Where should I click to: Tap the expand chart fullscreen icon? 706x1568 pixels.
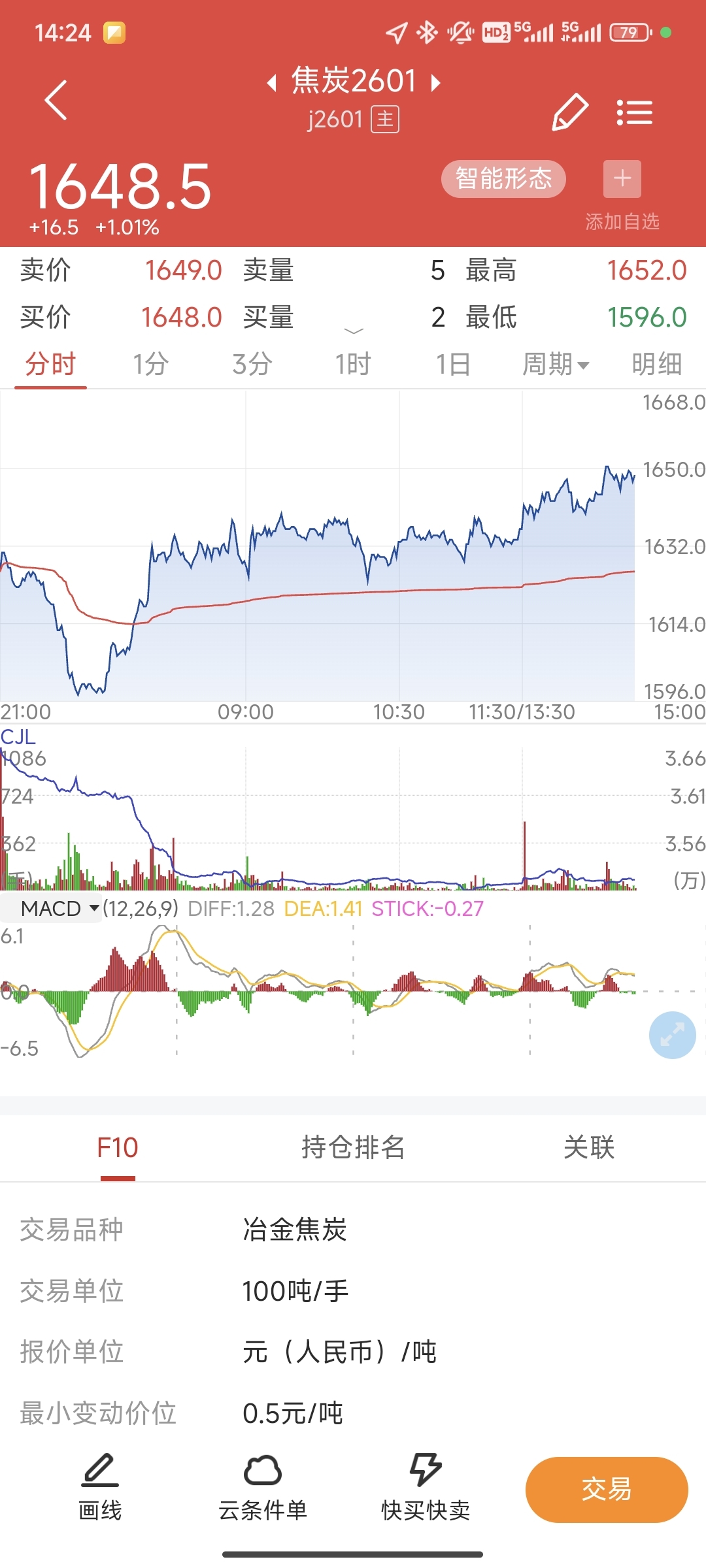pos(672,1035)
